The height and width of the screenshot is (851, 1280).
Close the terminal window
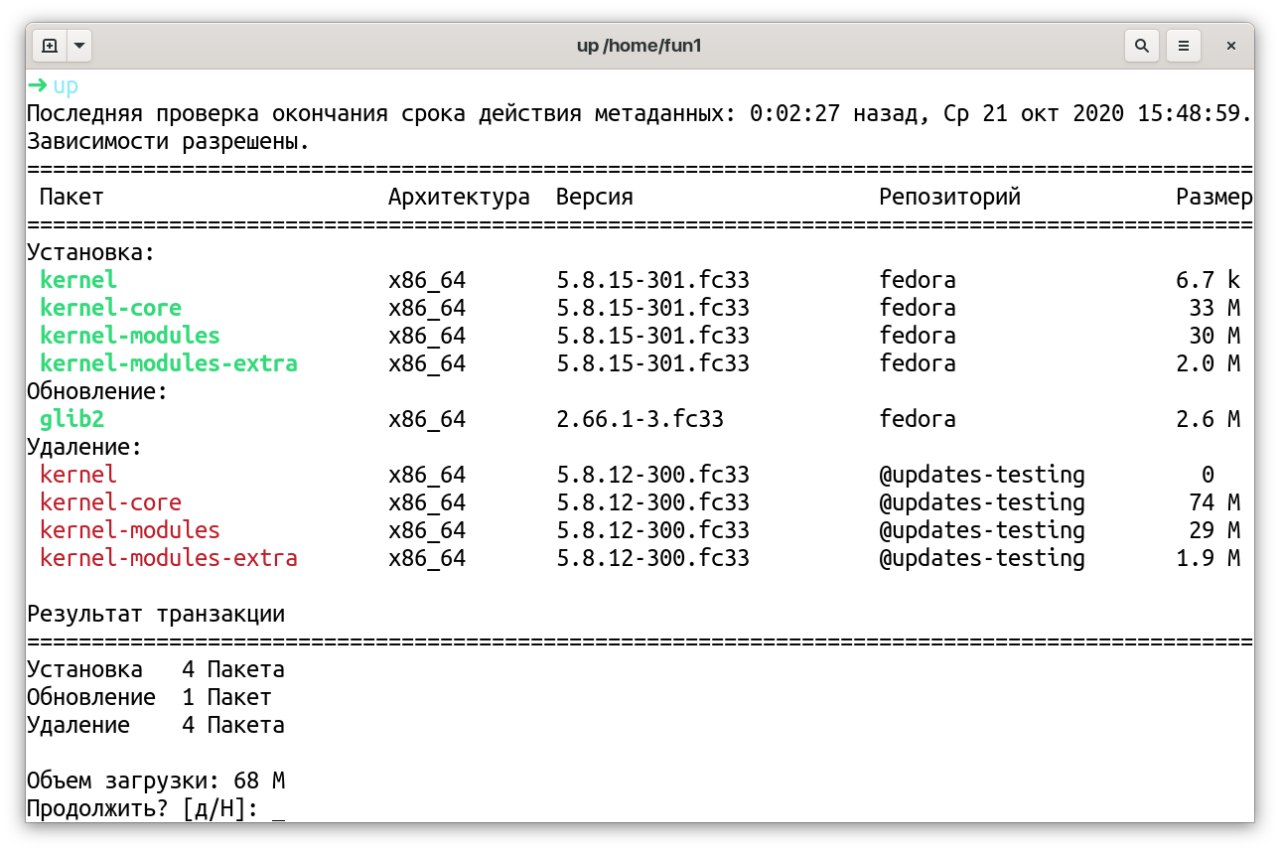pyautogui.click(x=1231, y=46)
